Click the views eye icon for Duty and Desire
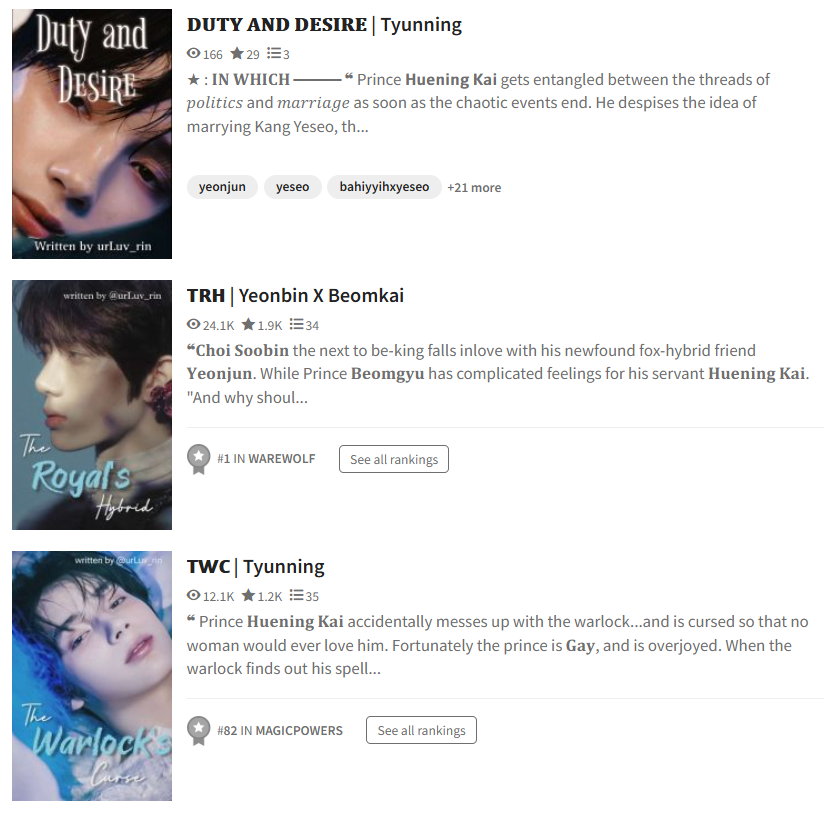The height and width of the screenshot is (817, 837). point(193,53)
